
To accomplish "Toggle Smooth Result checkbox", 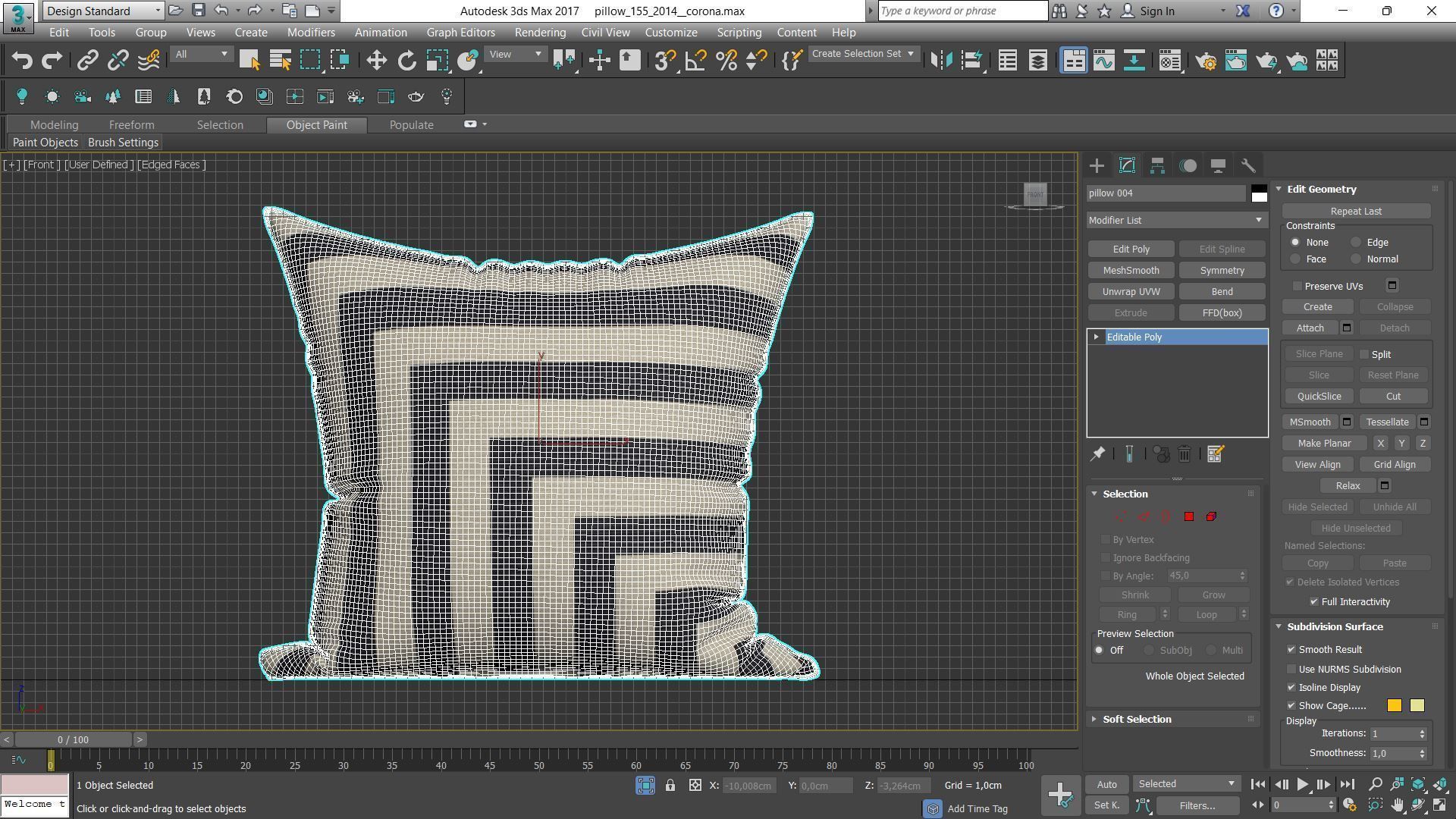I will (1291, 649).
